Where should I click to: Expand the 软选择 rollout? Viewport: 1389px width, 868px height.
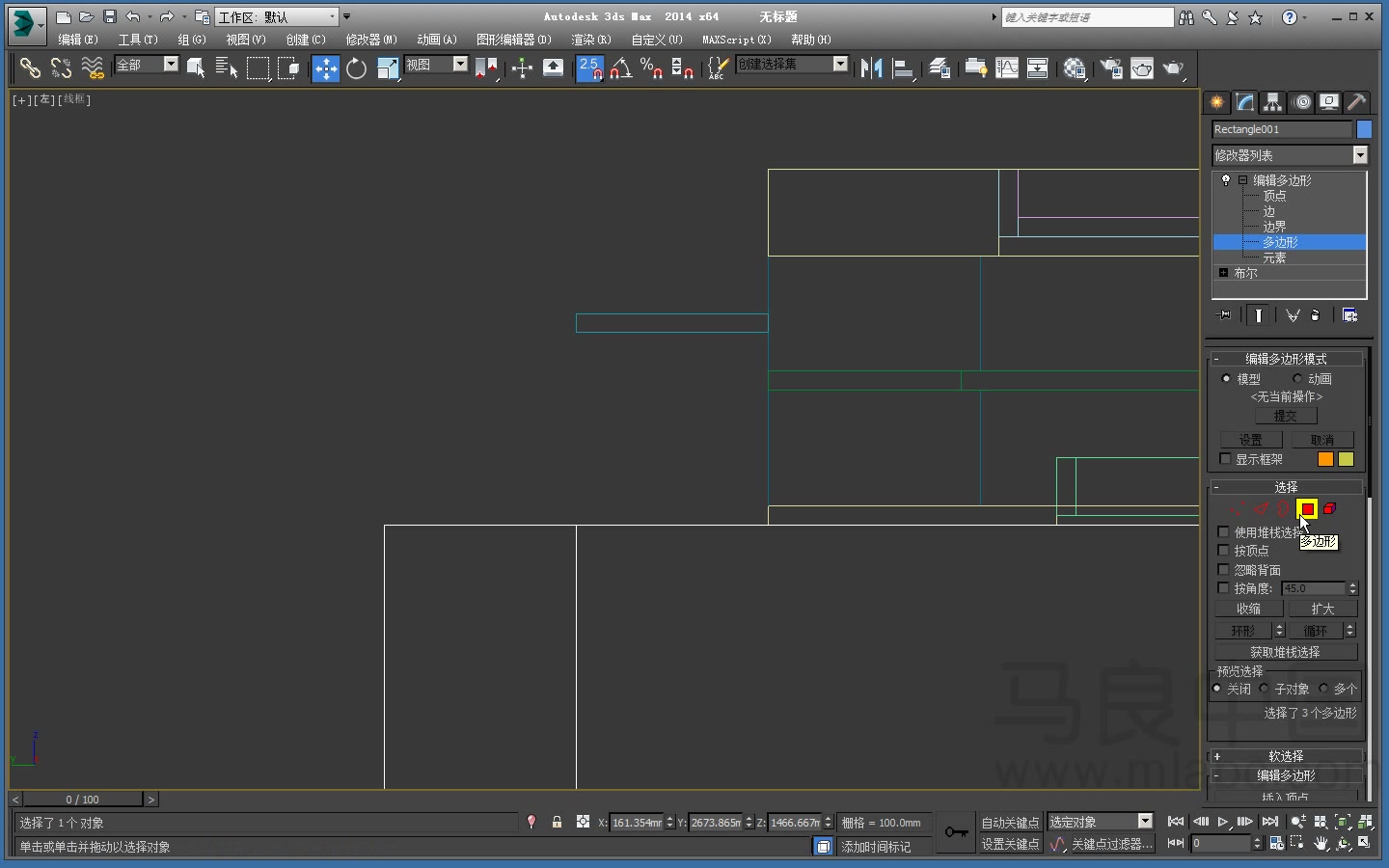(x=1286, y=756)
